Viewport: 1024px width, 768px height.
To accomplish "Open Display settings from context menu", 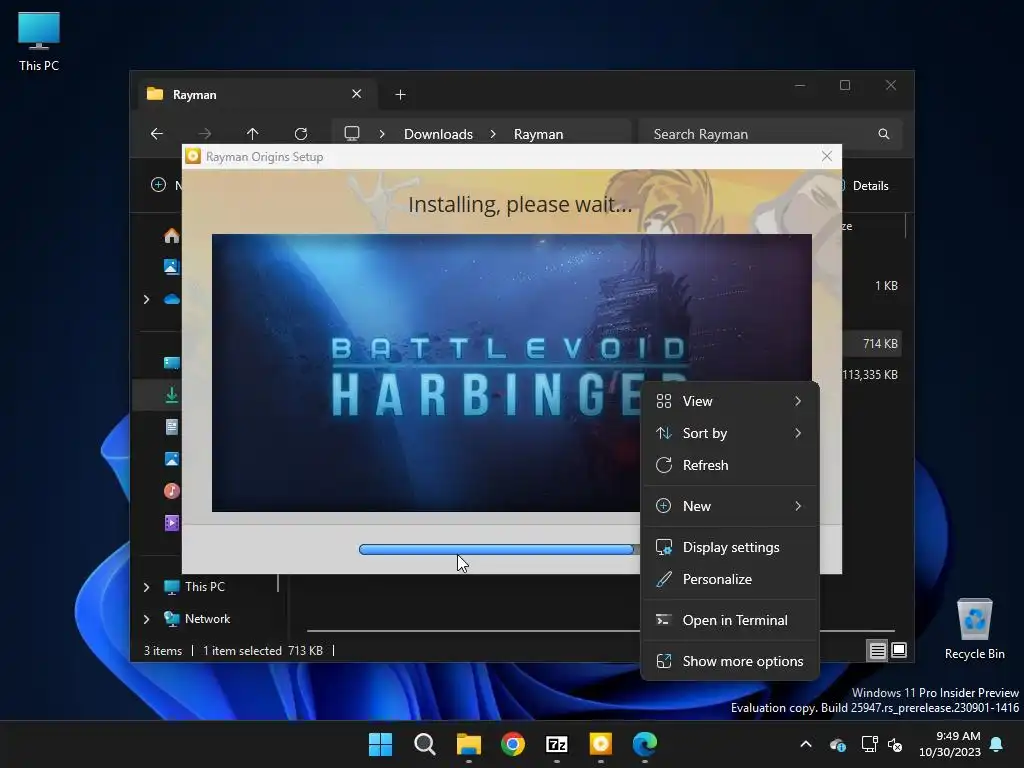I will coord(729,547).
